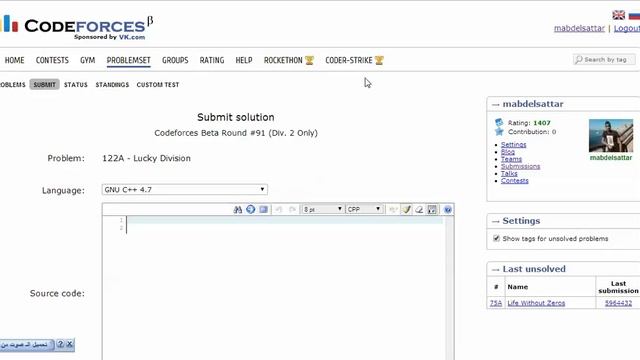This screenshot has height=360, width=640.
Task: Click the Codeforces logo
Action: [78, 27]
